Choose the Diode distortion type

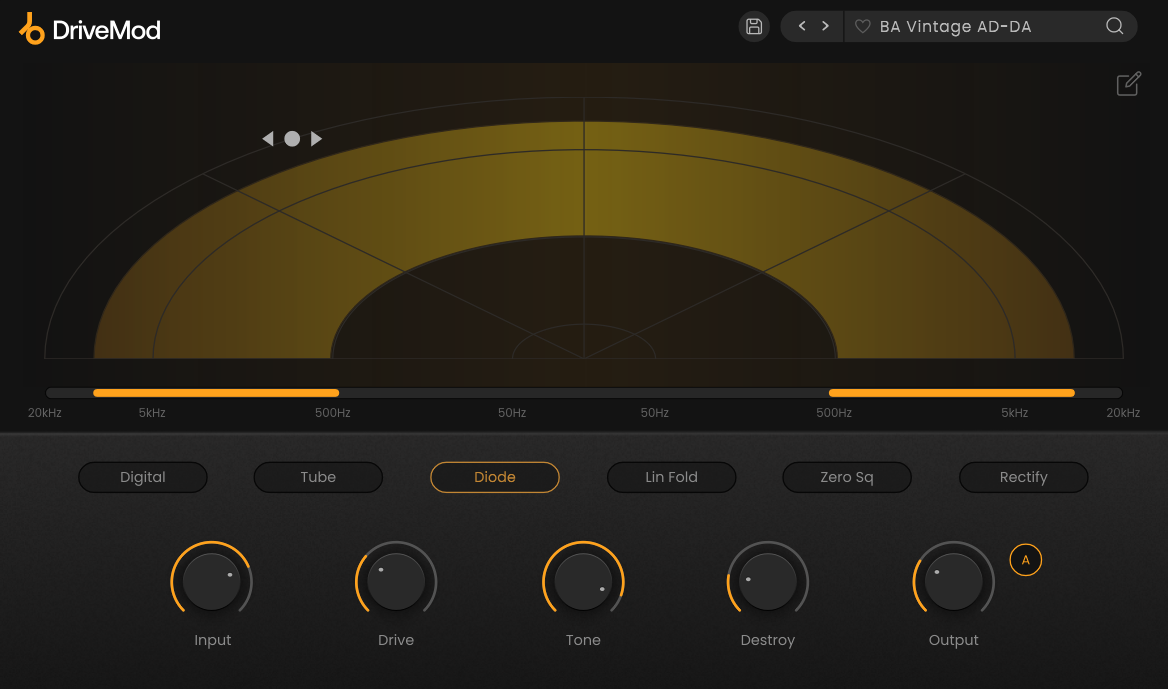494,478
